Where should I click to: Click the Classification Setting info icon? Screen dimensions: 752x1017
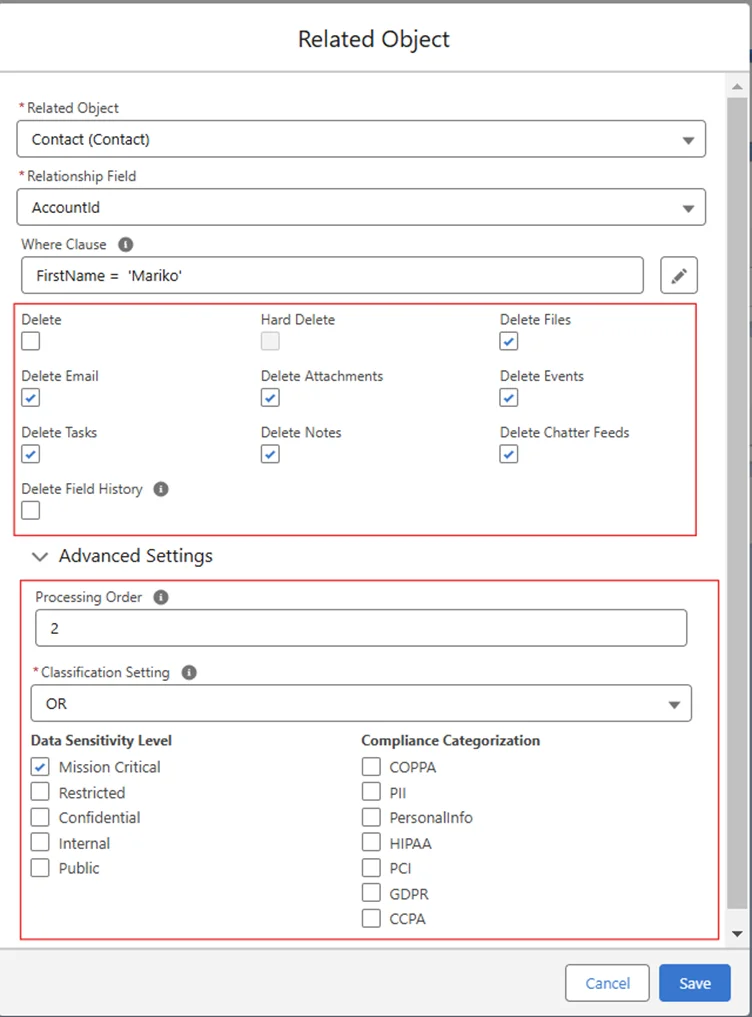(189, 672)
